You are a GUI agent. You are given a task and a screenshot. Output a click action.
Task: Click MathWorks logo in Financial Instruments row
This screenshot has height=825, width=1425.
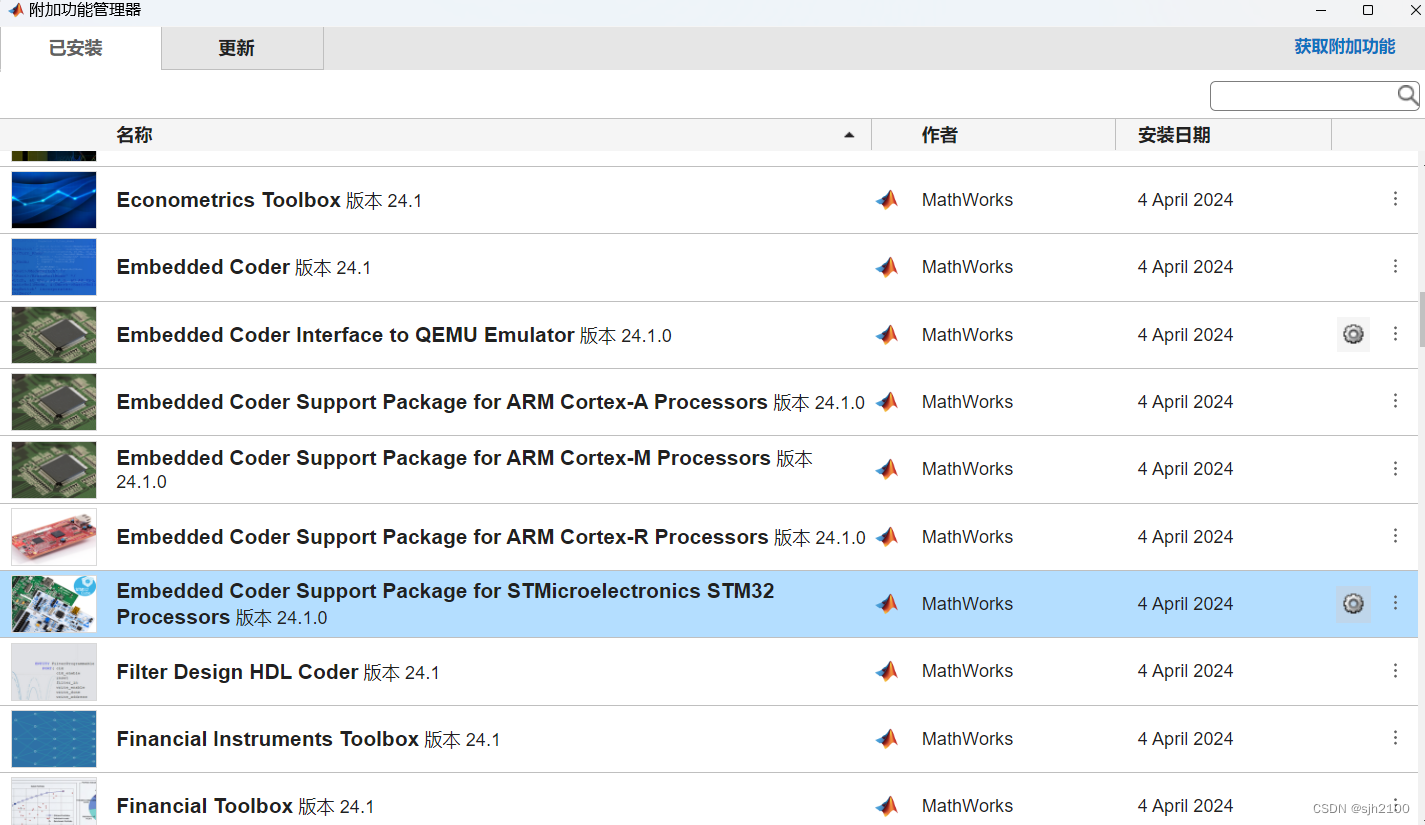point(887,739)
